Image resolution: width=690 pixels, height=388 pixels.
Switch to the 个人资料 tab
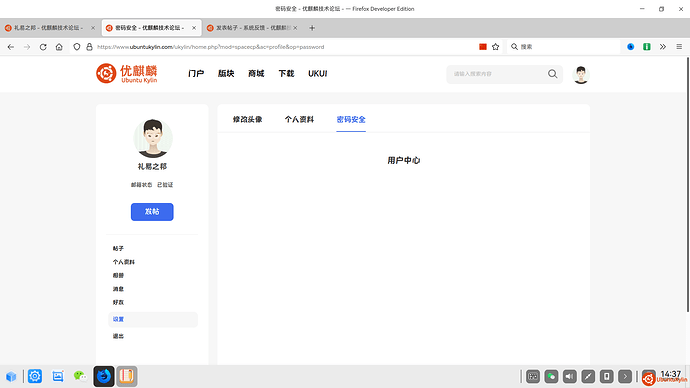tap(299, 119)
